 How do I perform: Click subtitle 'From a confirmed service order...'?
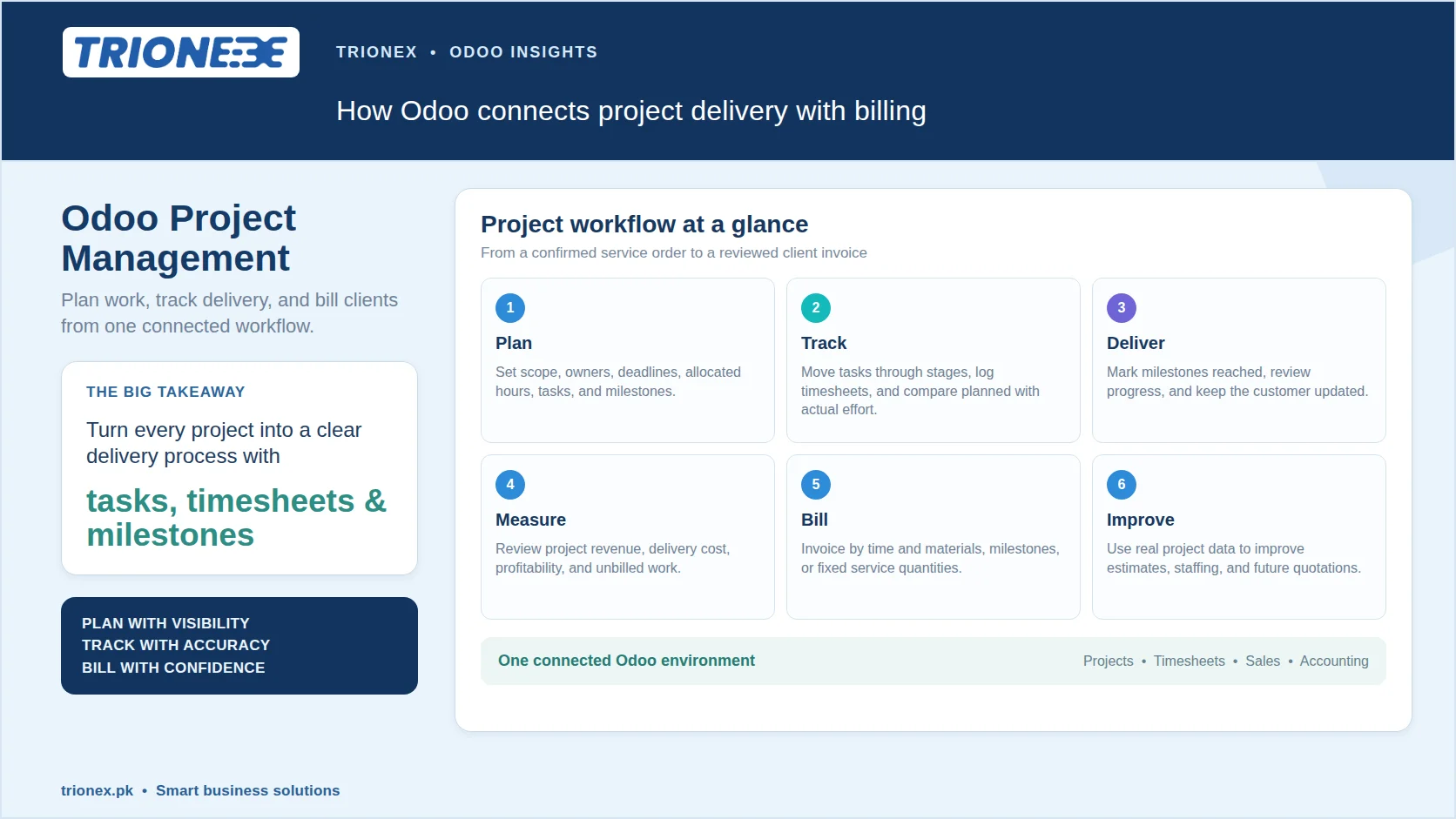pyautogui.click(x=674, y=252)
